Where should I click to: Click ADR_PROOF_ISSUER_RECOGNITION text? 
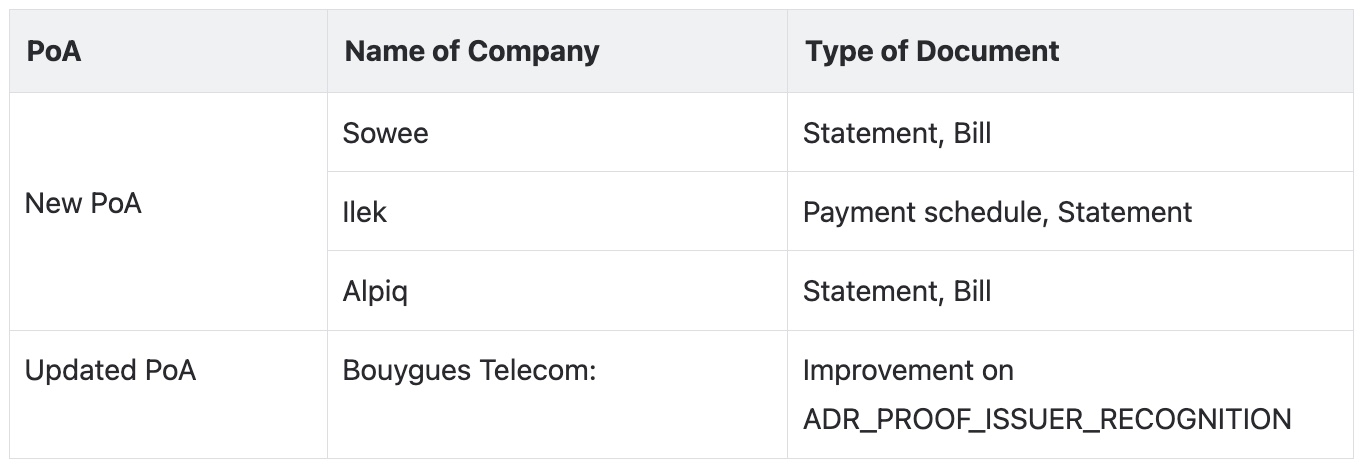pyautogui.click(x=1047, y=419)
